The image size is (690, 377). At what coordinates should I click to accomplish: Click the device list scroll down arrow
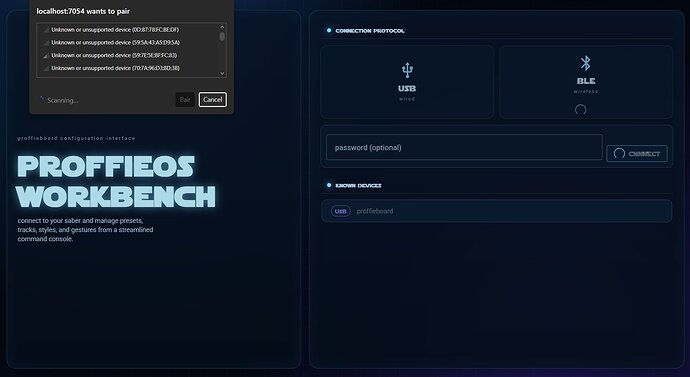click(222, 73)
